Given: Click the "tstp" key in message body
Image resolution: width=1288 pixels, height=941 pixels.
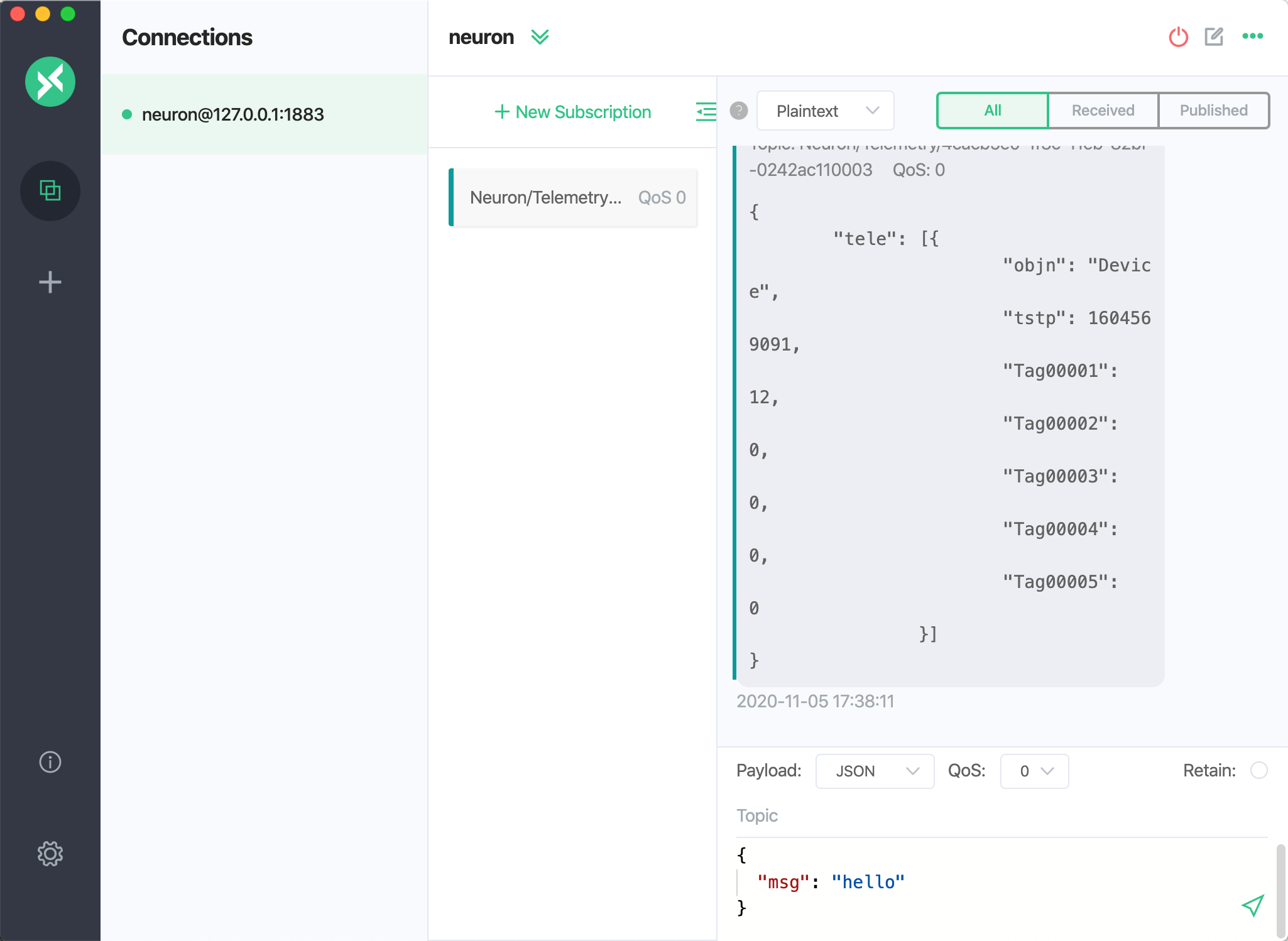Looking at the screenshot, I should pos(1034,318).
